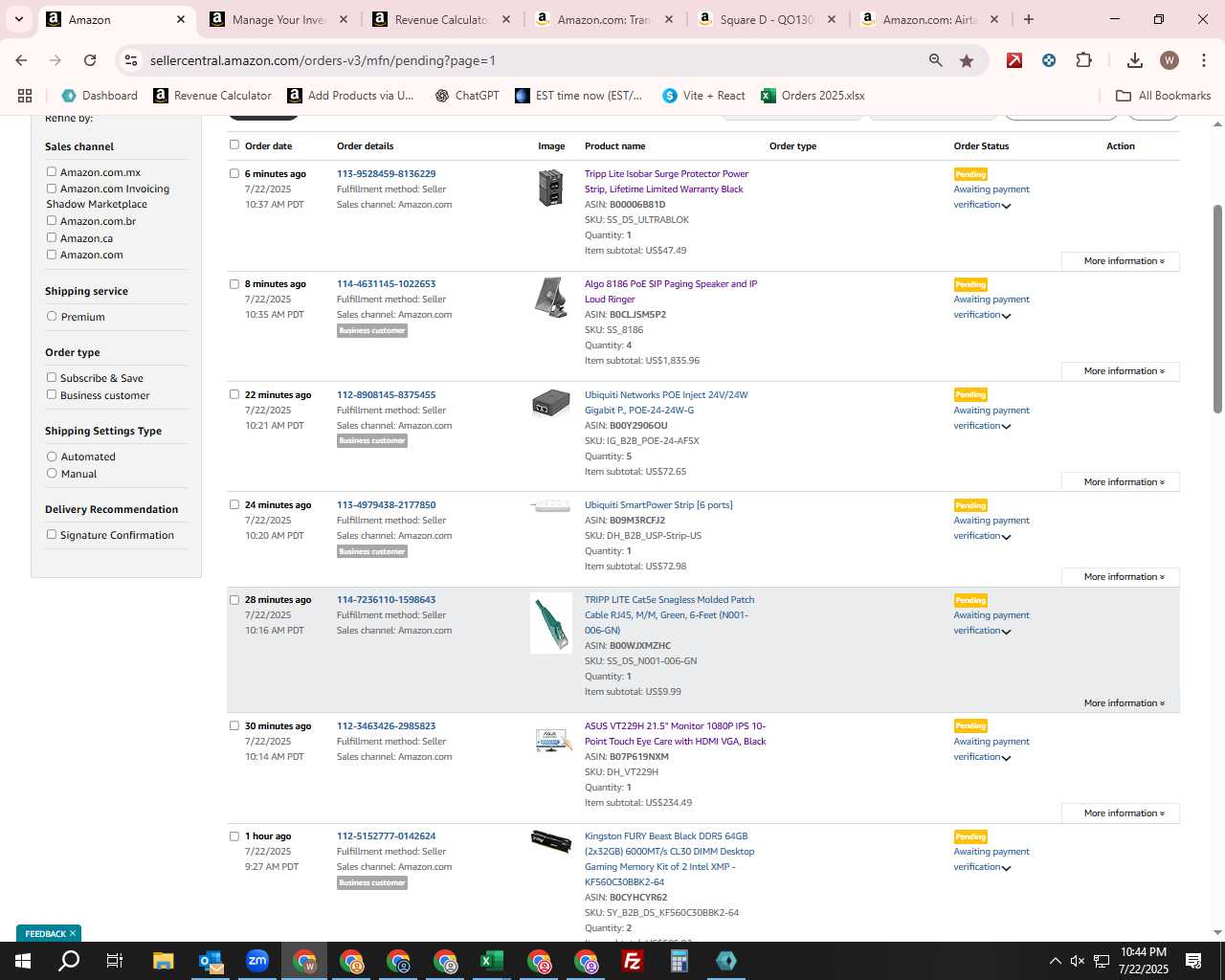
Task: Open the Kingston FURY Beast product link
Action: [x=669, y=859]
